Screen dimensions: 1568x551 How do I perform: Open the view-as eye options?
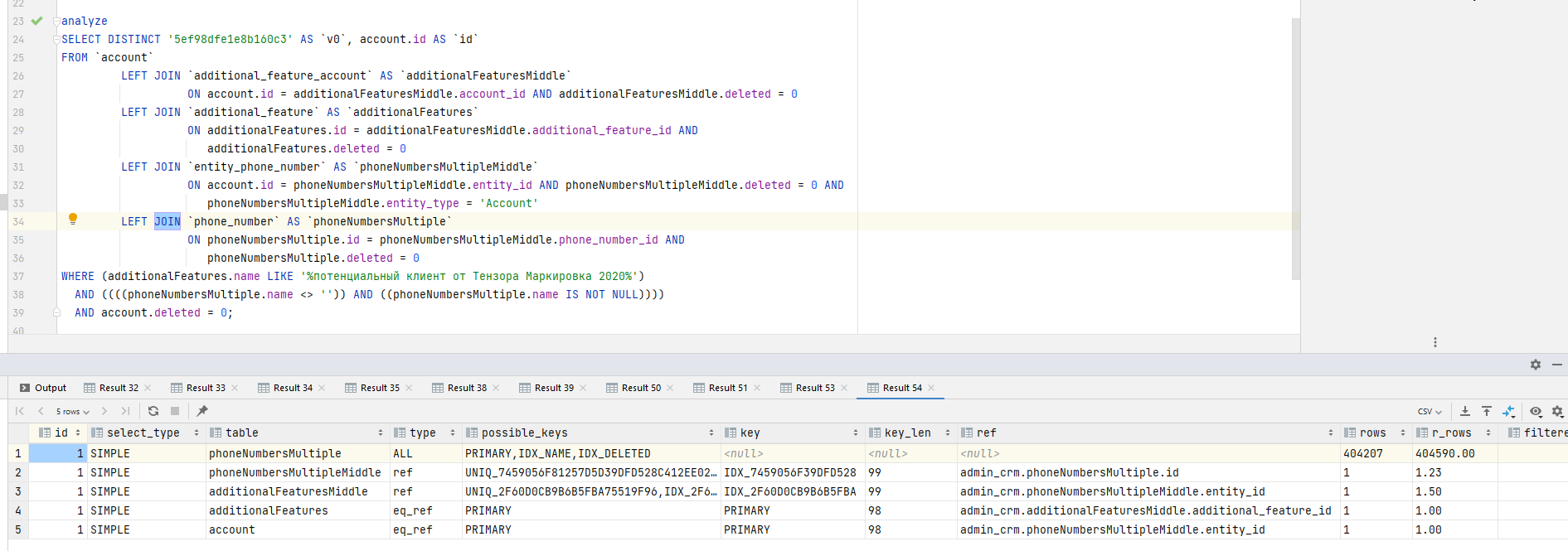pos(1536,411)
